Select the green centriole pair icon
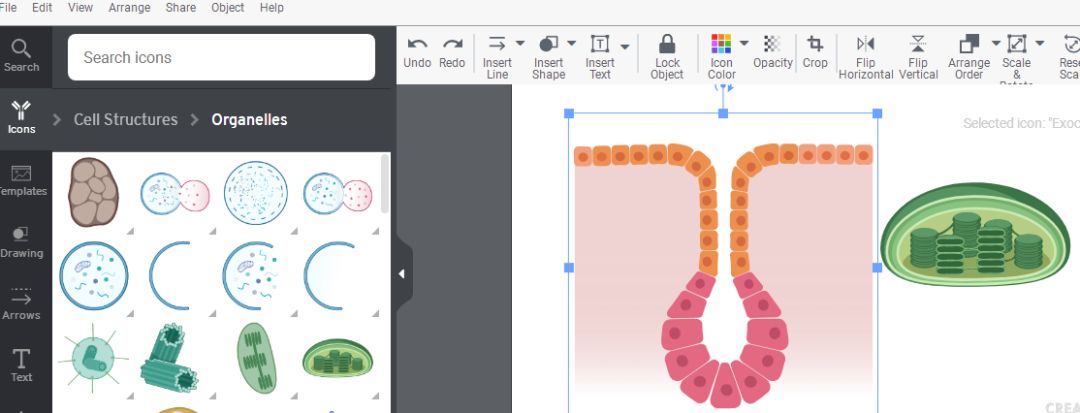The image size is (1080, 413). 169,357
